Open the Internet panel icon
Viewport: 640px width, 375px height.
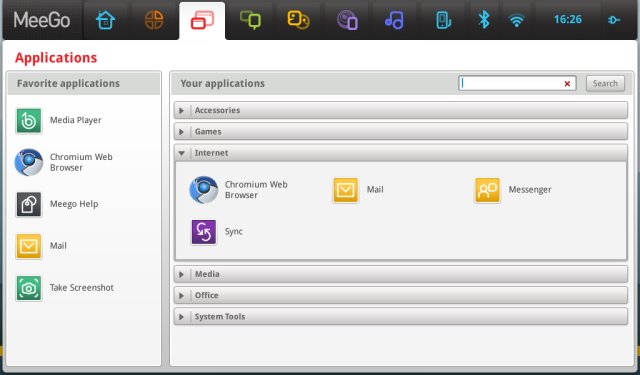click(x=347, y=20)
